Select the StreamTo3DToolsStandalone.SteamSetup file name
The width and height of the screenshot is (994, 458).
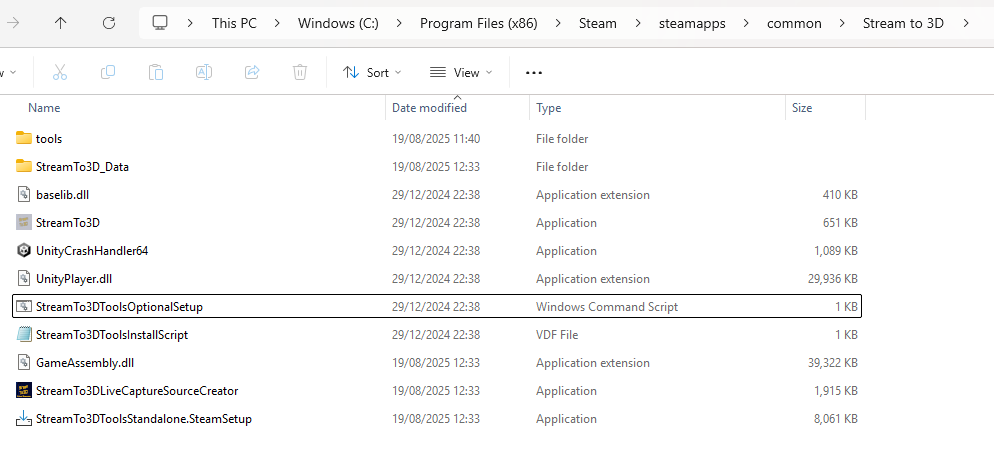point(144,419)
